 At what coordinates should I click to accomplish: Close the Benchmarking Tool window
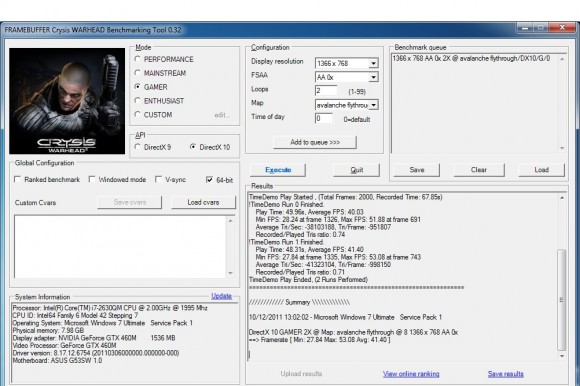pos(562,28)
